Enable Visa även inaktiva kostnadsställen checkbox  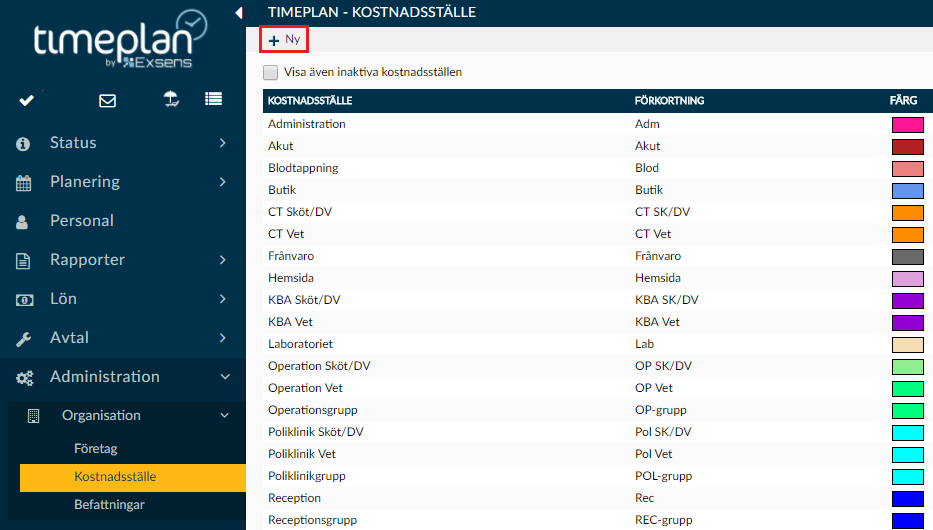pos(271,73)
